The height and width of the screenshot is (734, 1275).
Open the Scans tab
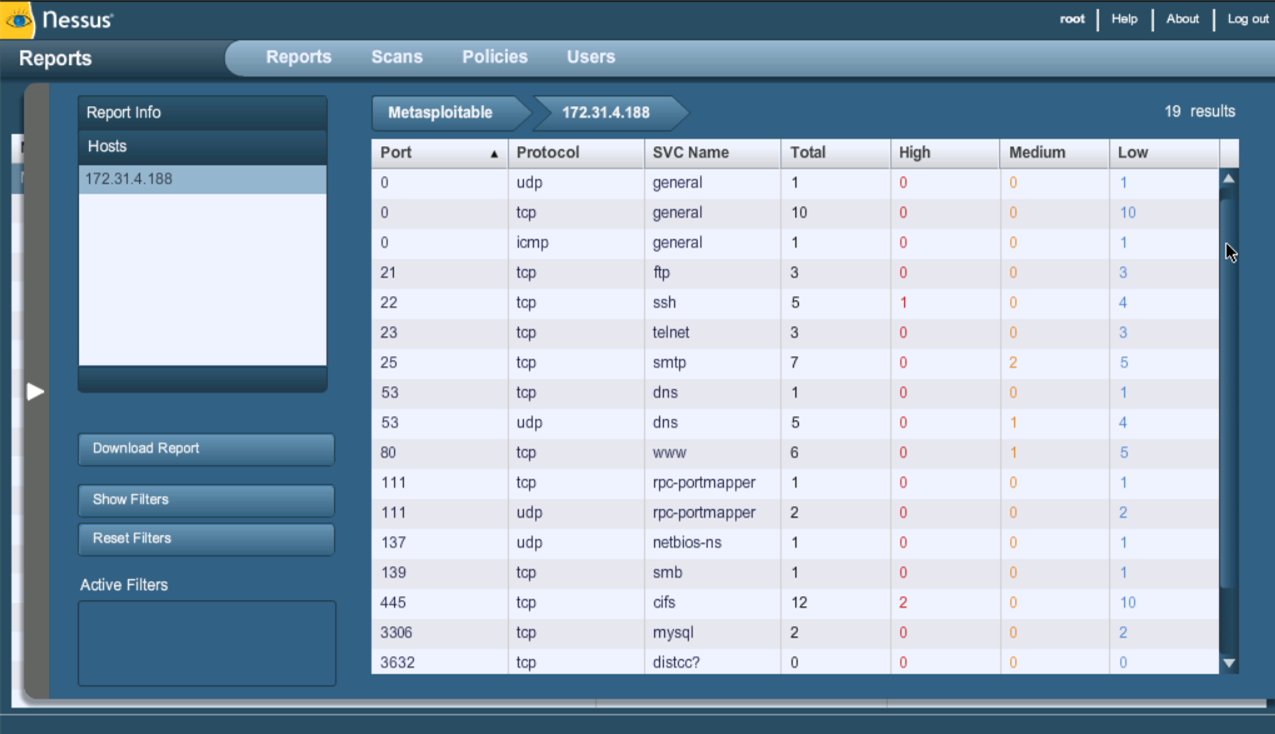coord(397,57)
